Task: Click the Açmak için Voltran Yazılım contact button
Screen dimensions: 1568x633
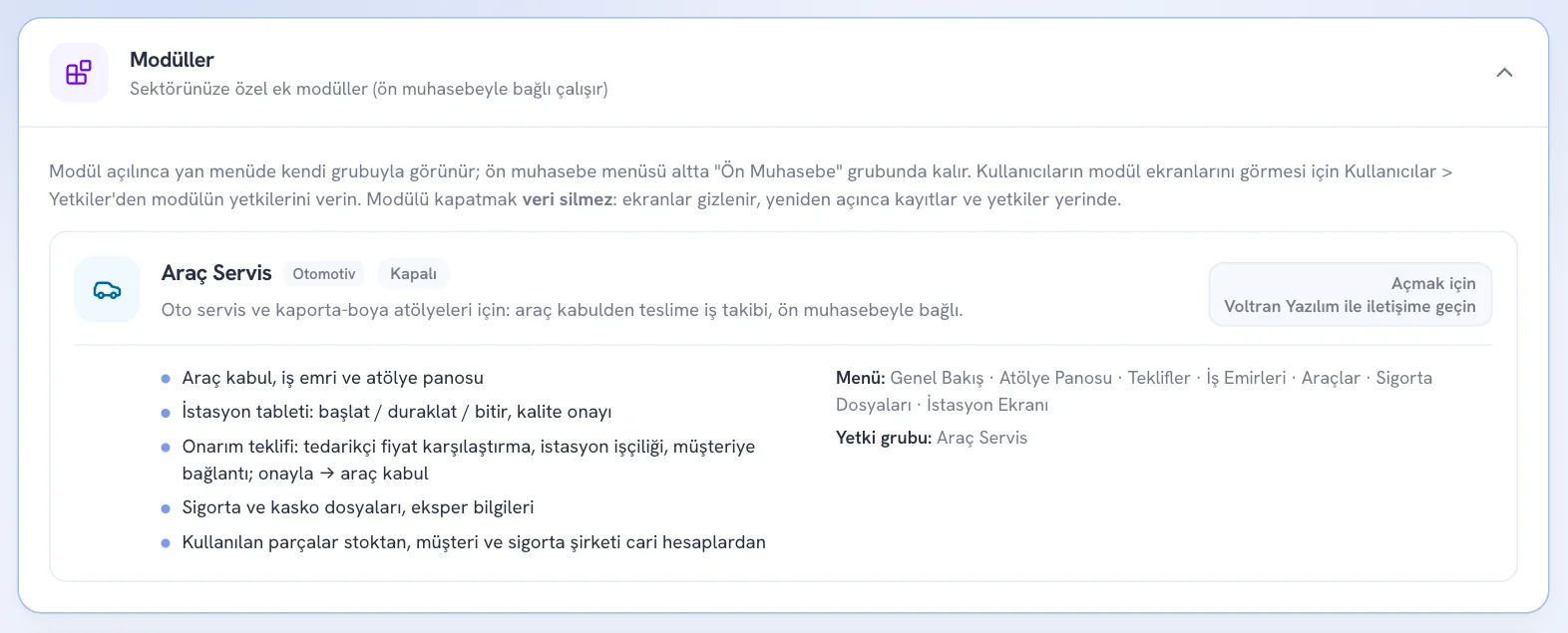Action: (x=1350, y=295)
